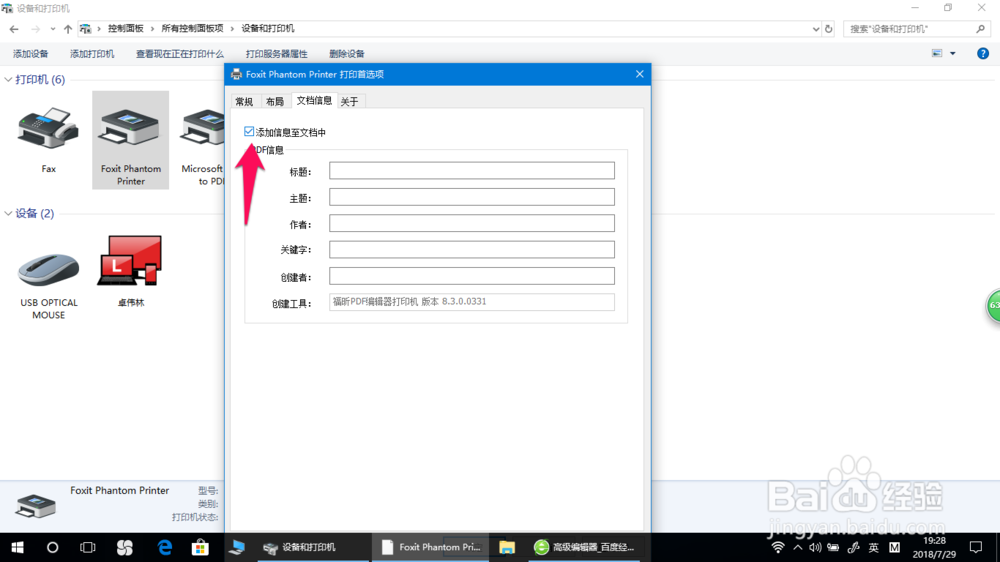Viewport: 1000px width, 562px height.
Task: Launch Microsoft Edge from taskbar
Action: [165, 547]
